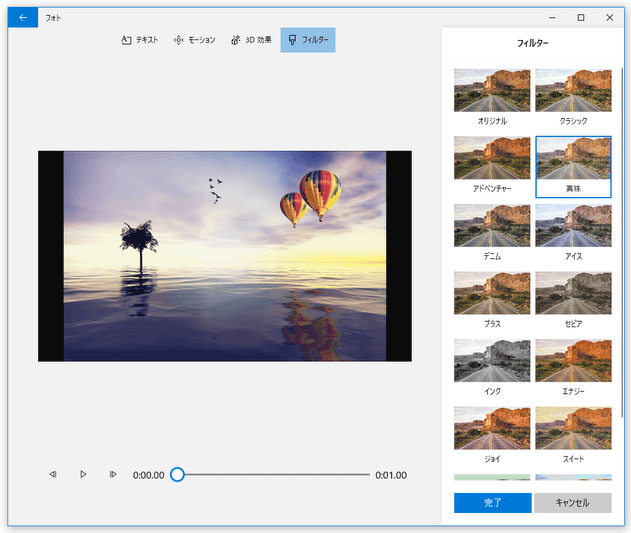Pick the アイス filter thumbnail

point(573,226)
